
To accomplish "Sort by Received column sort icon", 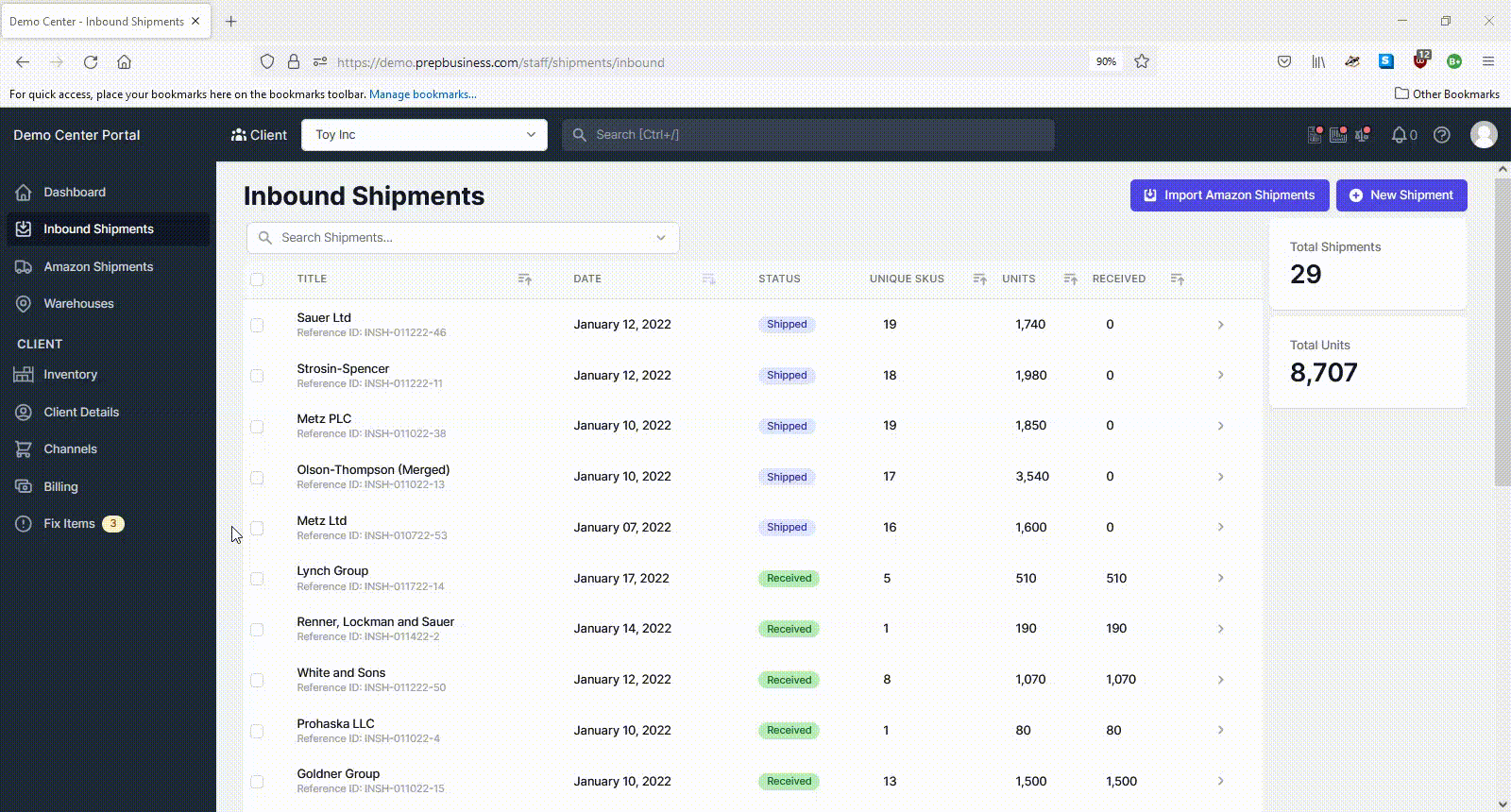I will pyautogui.click(x=1177, y=279).
